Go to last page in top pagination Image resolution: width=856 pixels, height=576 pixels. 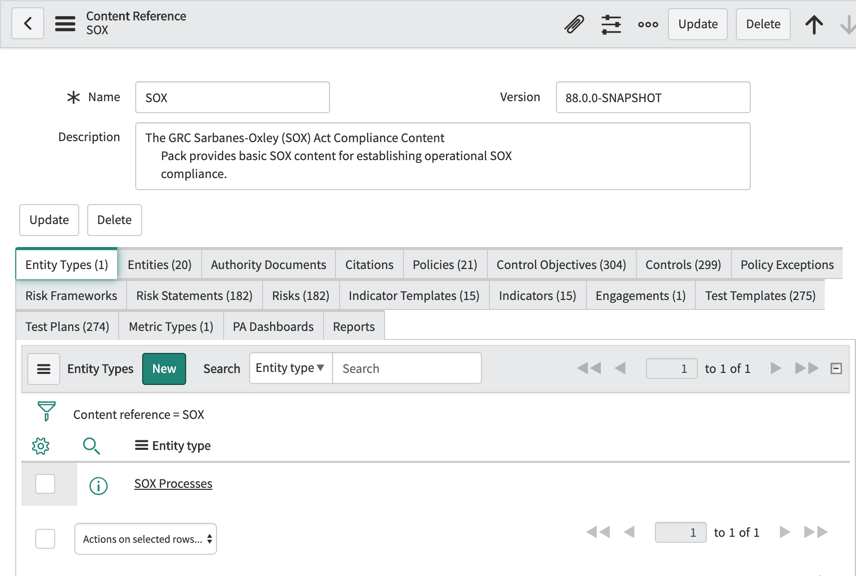click(x=807, y=368)
